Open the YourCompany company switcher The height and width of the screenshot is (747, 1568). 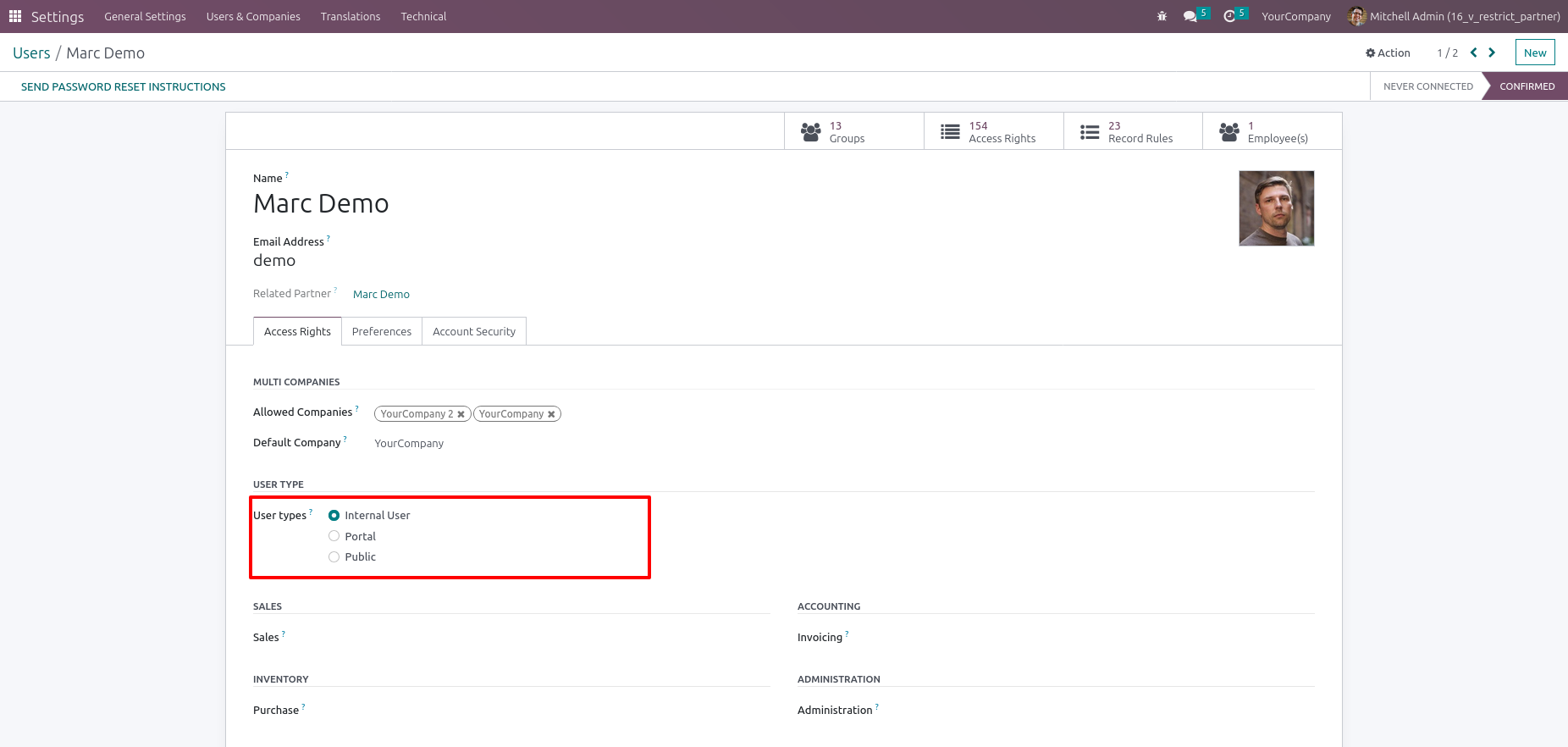(x=1296, y=16)
